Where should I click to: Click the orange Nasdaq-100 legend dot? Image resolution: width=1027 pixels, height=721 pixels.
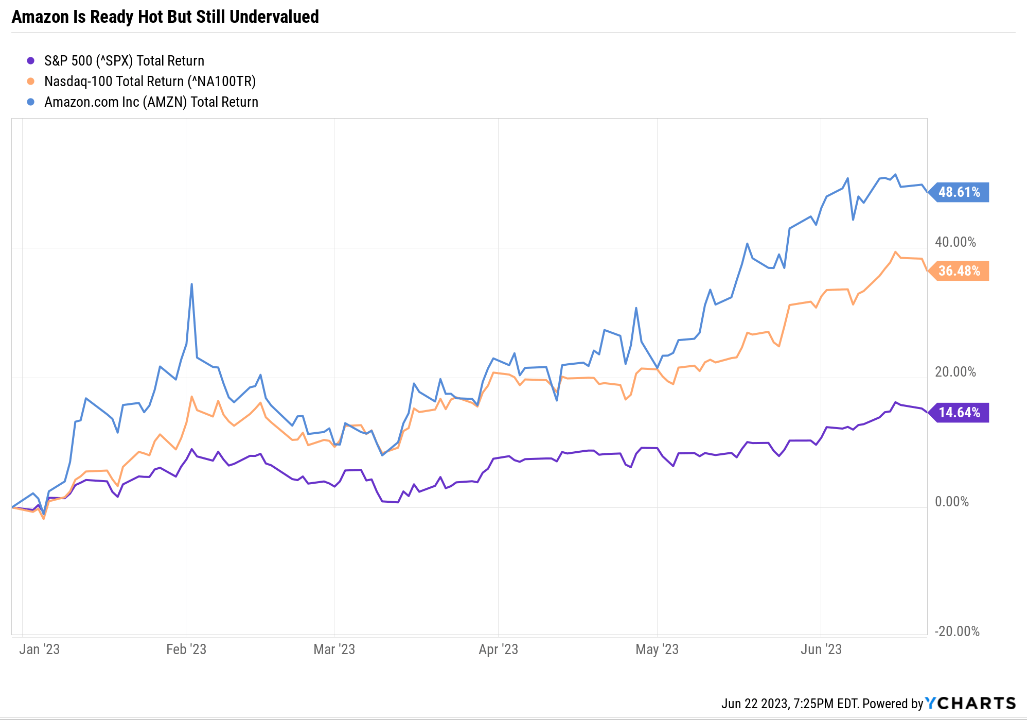pos(33,81)
